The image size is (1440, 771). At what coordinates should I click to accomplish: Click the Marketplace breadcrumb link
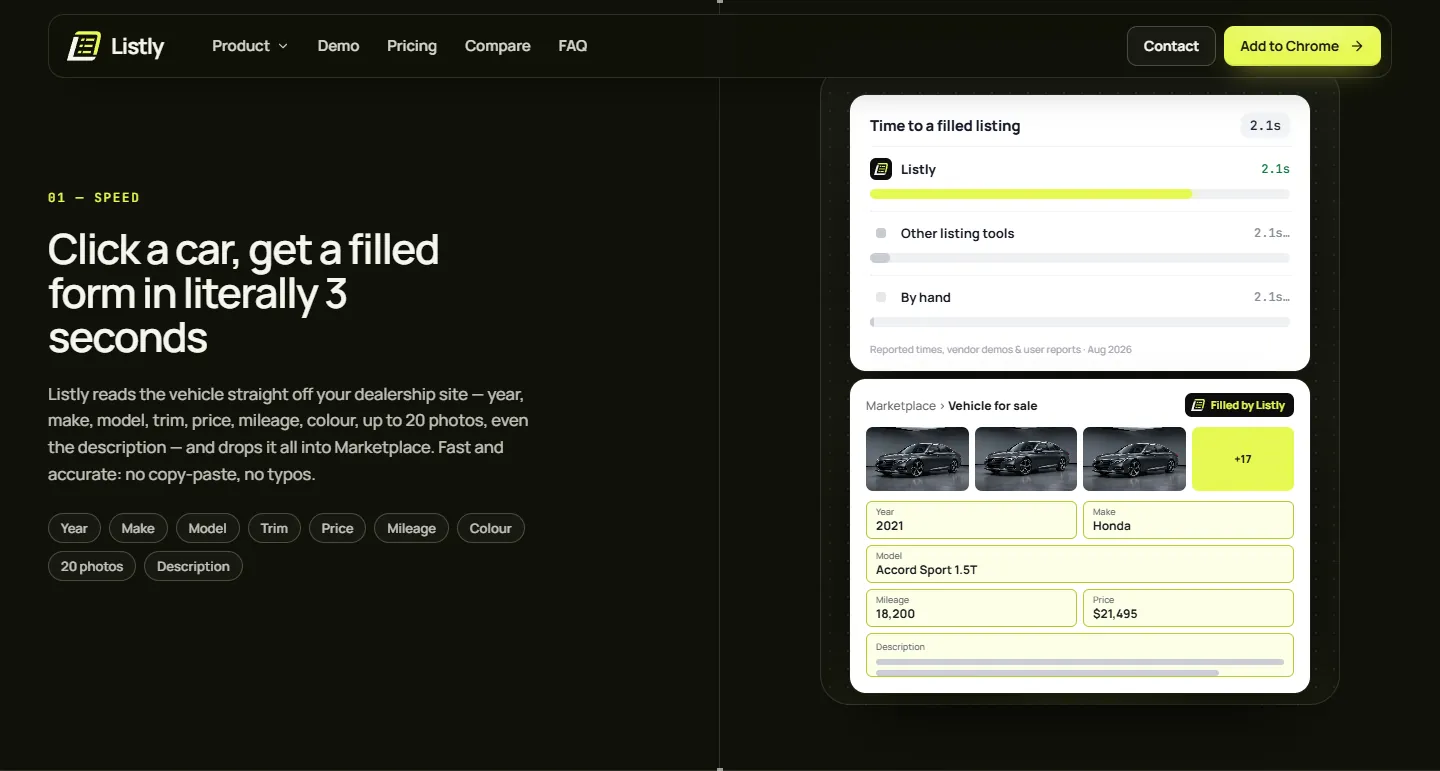pos(901,406)
